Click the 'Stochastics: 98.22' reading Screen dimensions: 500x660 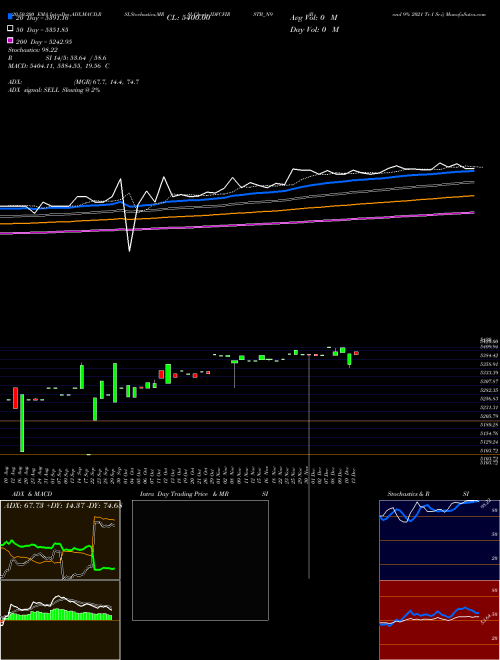pos(33,50)
